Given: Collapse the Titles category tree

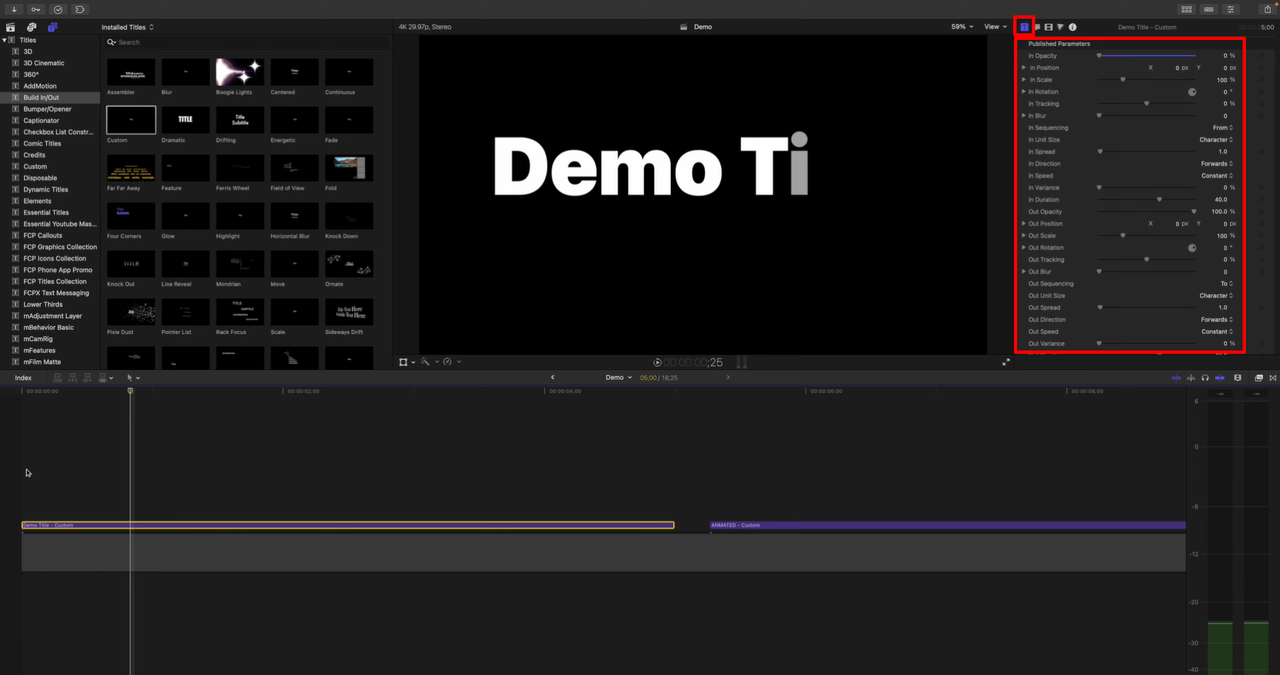Looking at the screenshot, I should [x=4, y=40].
